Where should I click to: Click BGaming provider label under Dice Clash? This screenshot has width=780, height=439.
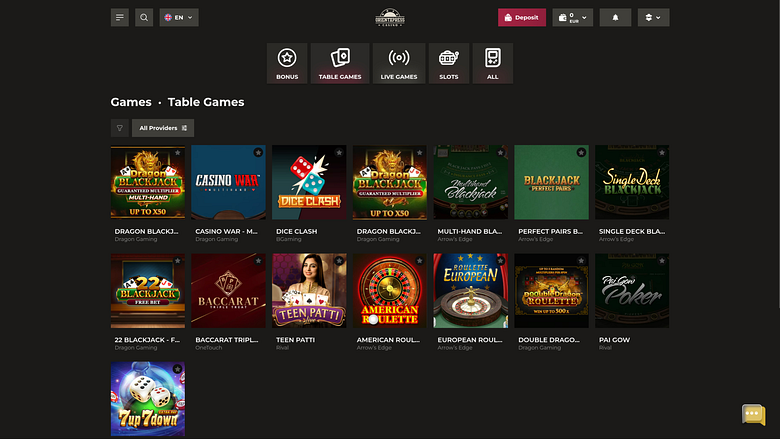tap(289, 239)
